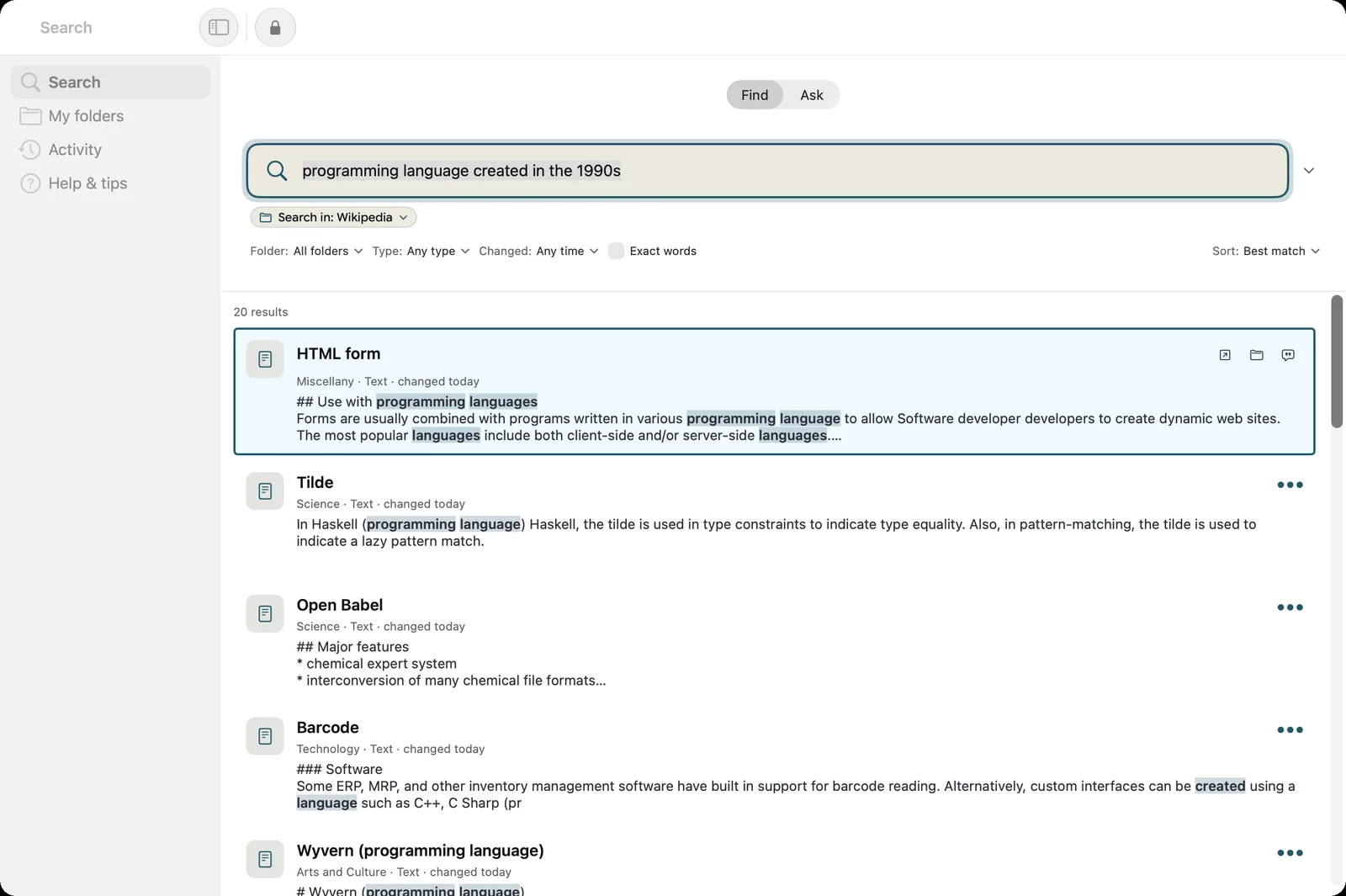This screenshot has width=1346, height=896.
Task: Toggle the sidebar panel icon
Action: pyautogui.click(x=219, y=28)
